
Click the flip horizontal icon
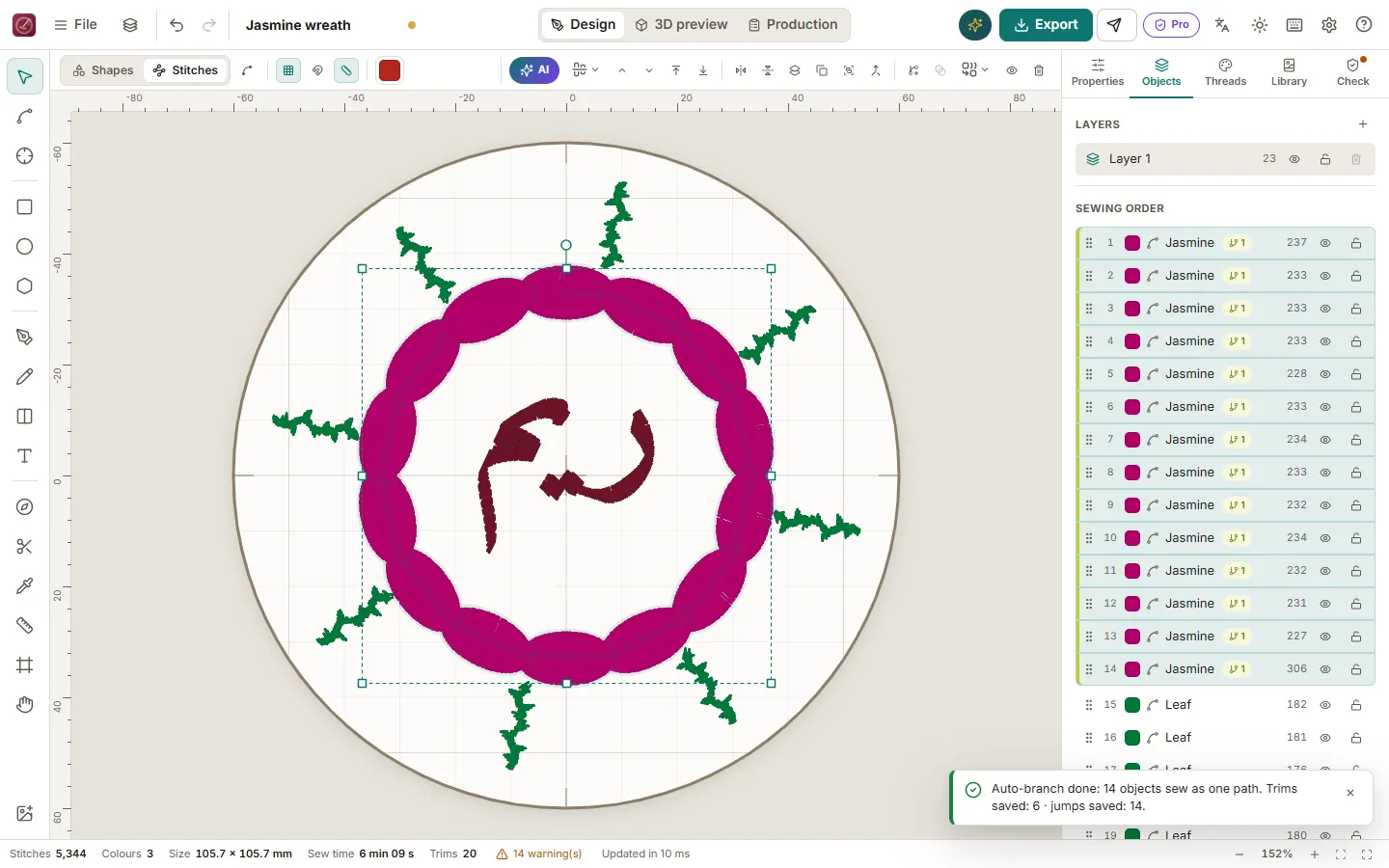741,70
